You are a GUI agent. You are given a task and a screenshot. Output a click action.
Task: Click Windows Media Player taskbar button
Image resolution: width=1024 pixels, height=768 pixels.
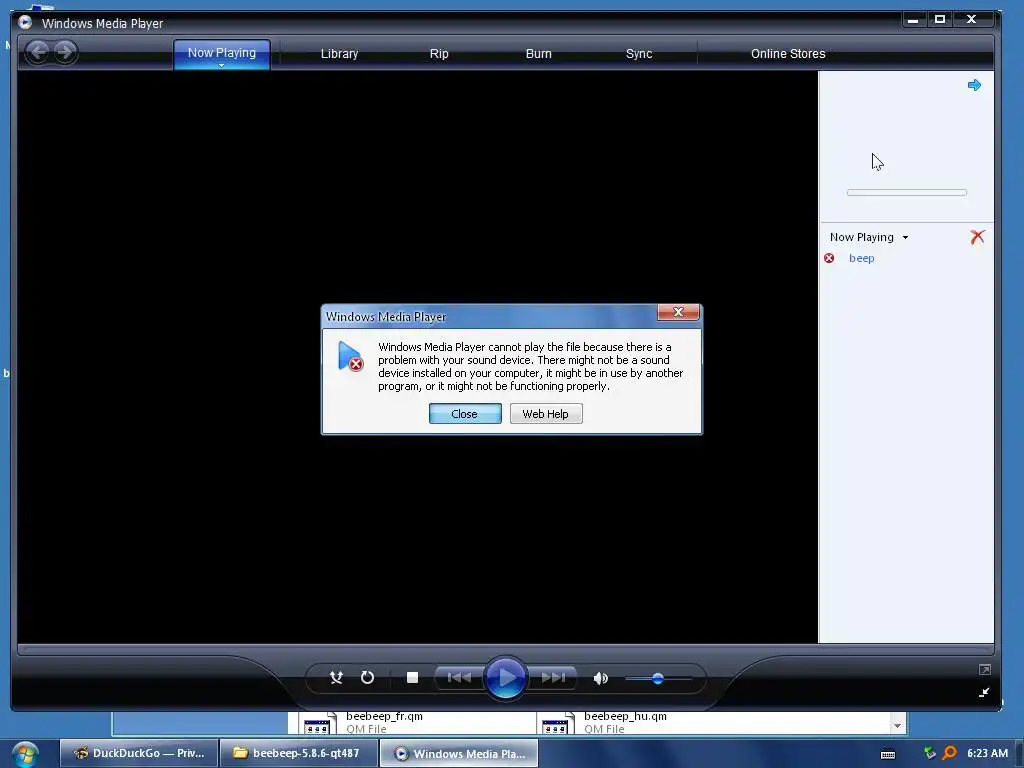459,753
